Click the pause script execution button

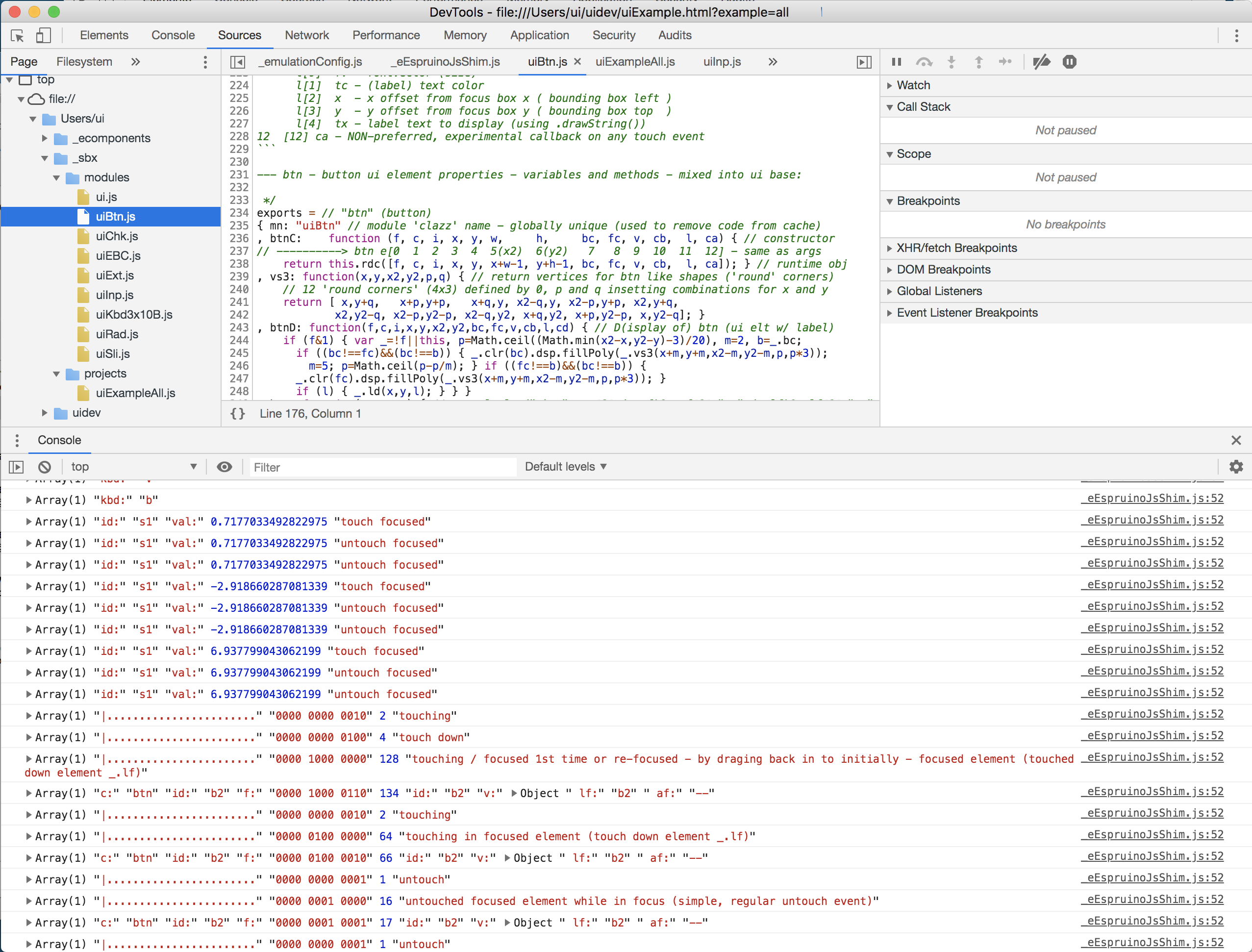tap(896, 62)
